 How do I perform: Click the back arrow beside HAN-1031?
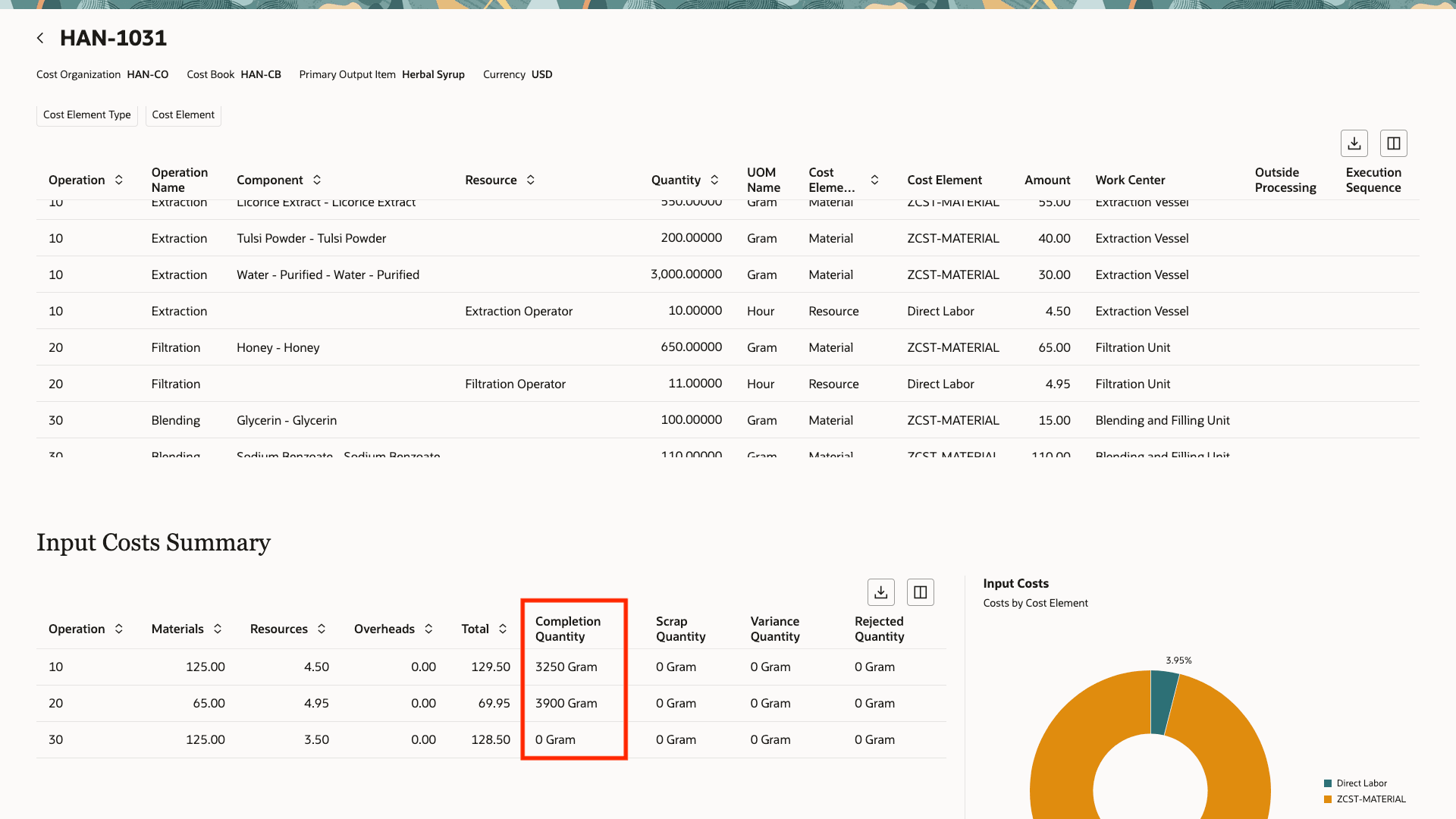[40, 37]
